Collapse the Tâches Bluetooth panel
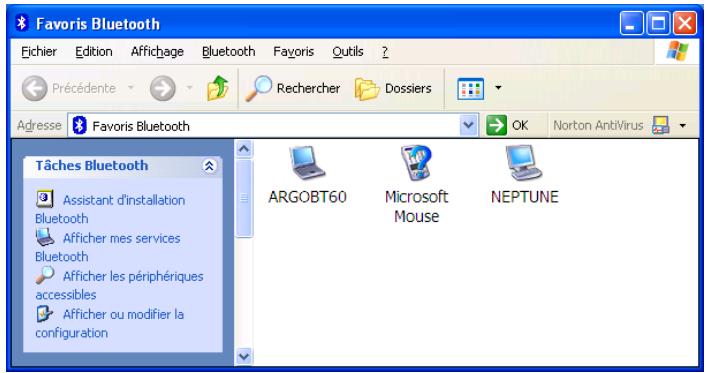707x373 pixels. [209, 166]
